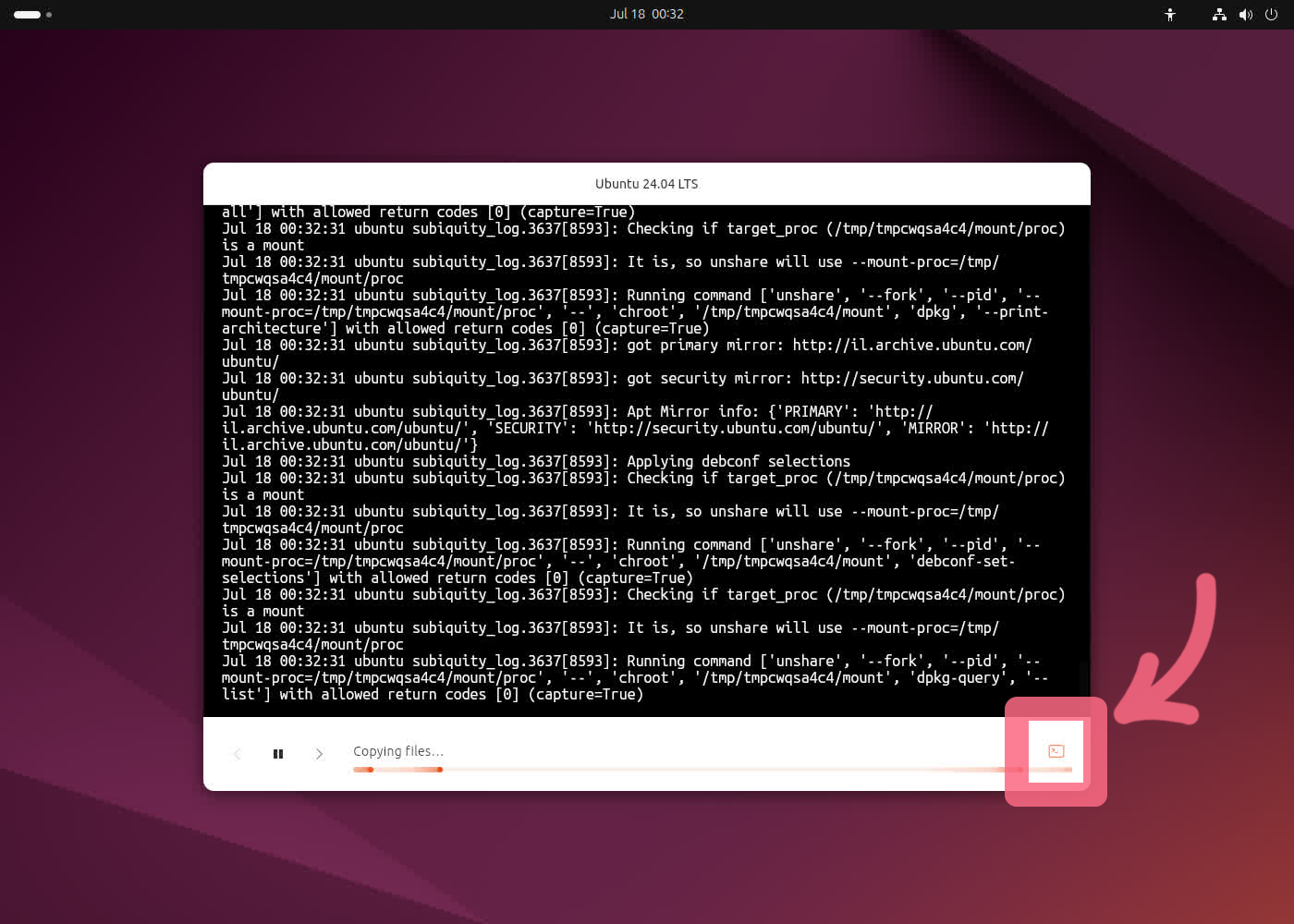Screen dimensions: 1294x924
Task: Click the "got primary mirror" log line
Action: [x=629, y=345]
